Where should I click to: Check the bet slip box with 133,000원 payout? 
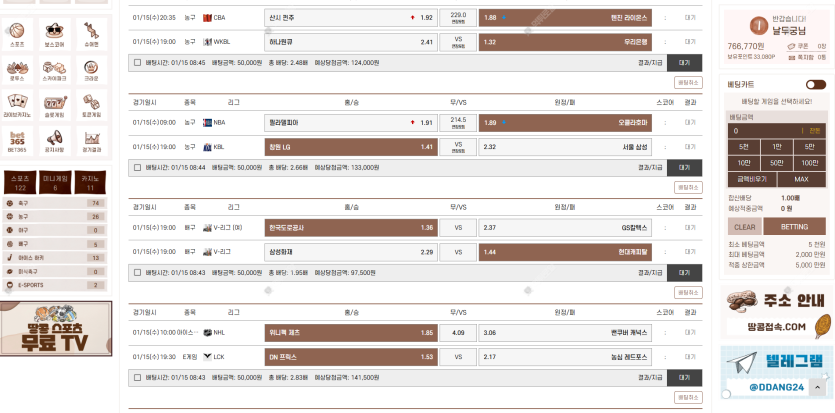click(137, 167)
